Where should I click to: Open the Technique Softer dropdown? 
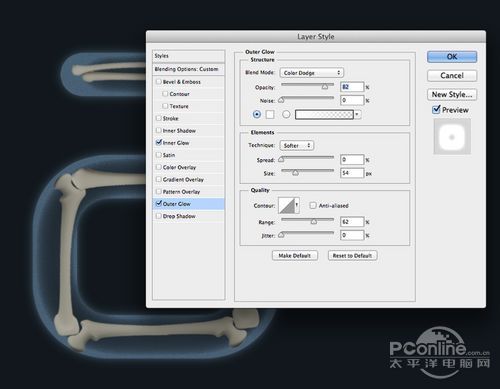(x=297, y=145)
